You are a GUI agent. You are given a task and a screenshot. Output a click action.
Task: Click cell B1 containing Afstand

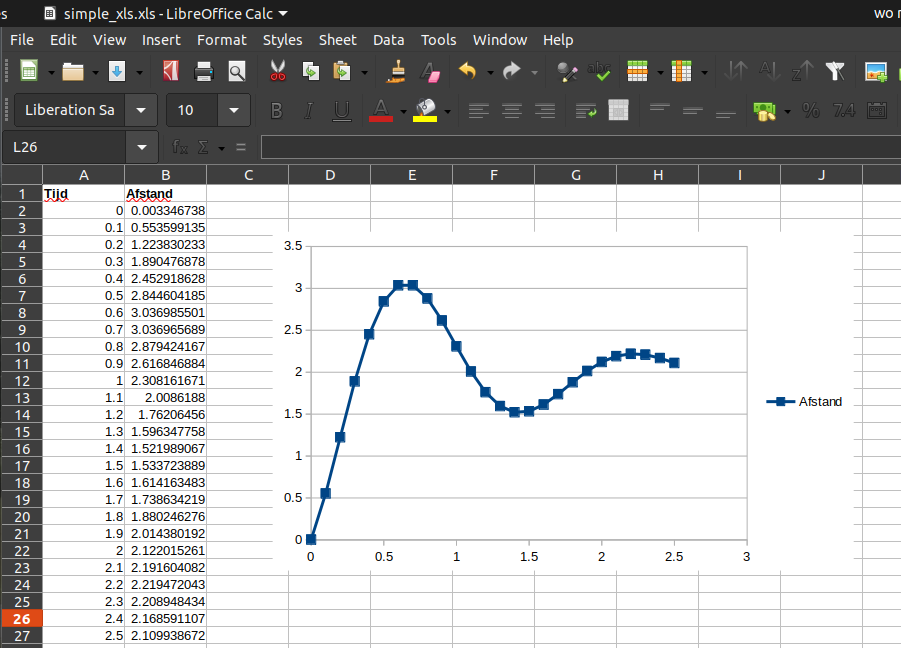coord(165,194)
